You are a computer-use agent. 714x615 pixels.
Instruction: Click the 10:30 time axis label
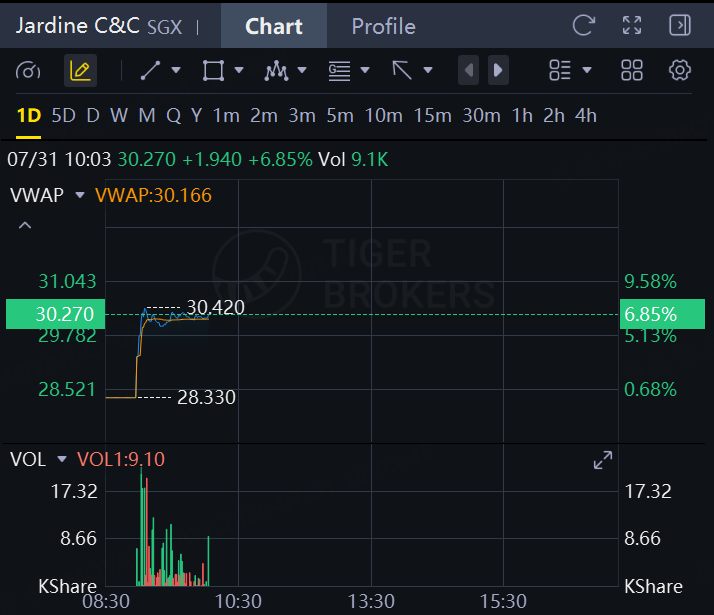point(238,601)
